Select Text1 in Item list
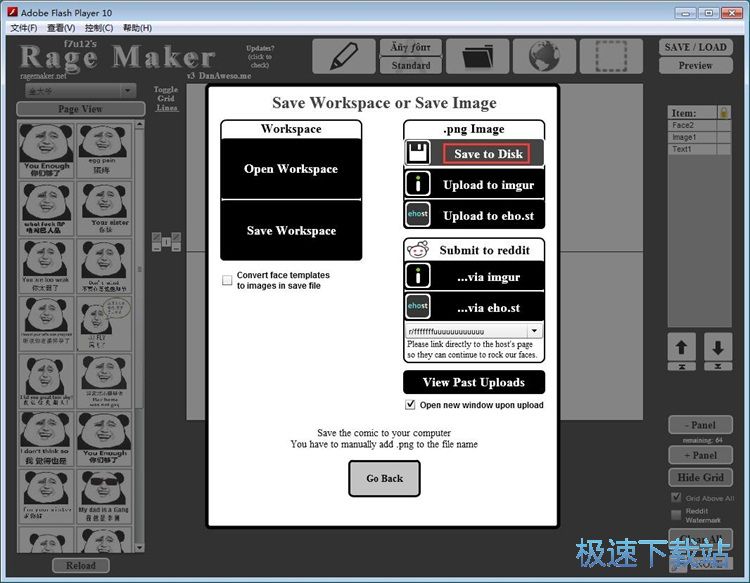This screenshot has width=750, height=583. 692,149
